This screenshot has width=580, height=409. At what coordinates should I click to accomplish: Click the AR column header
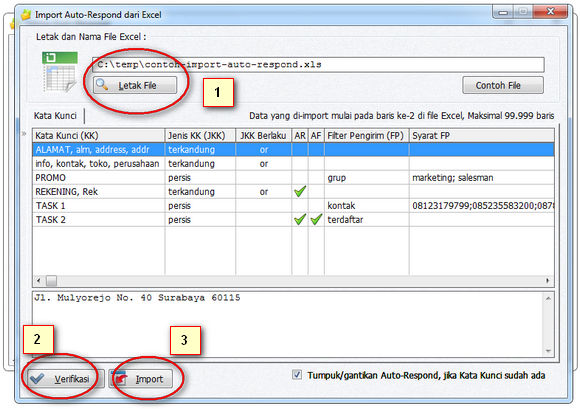300,136
